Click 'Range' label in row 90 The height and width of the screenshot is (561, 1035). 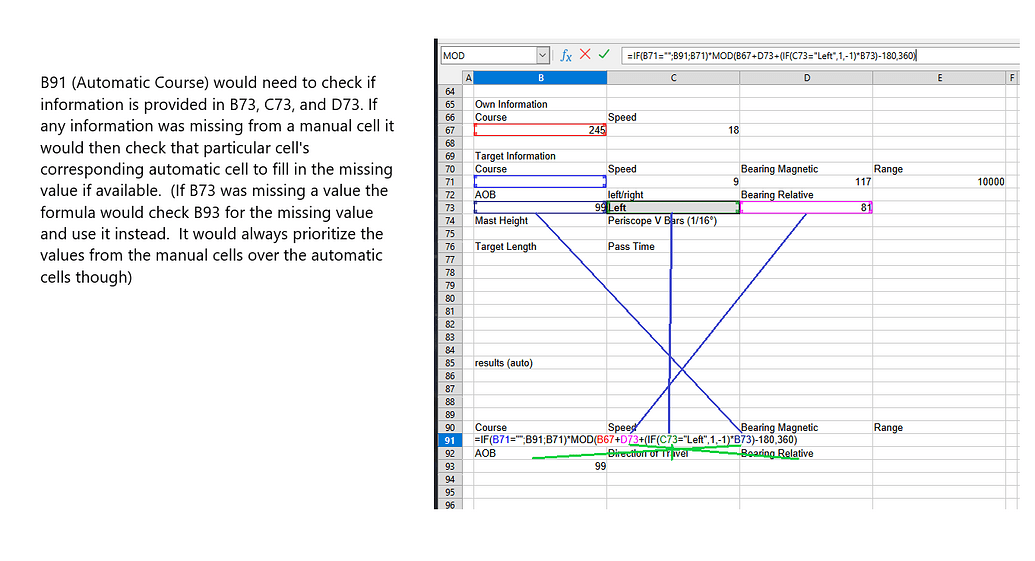[x=888, y=428]
